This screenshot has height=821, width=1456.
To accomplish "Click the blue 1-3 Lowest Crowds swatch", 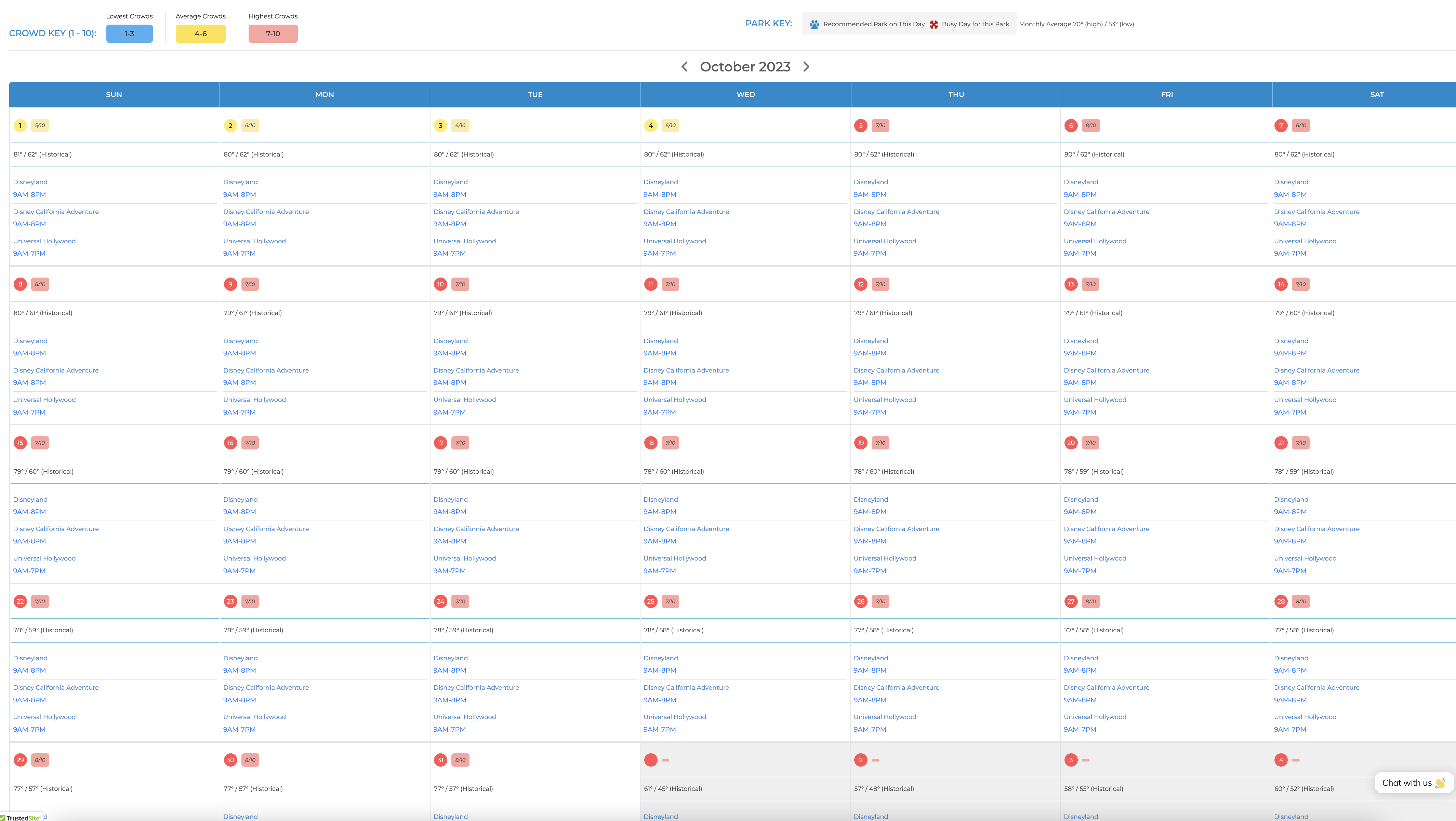I will [130, 34].
